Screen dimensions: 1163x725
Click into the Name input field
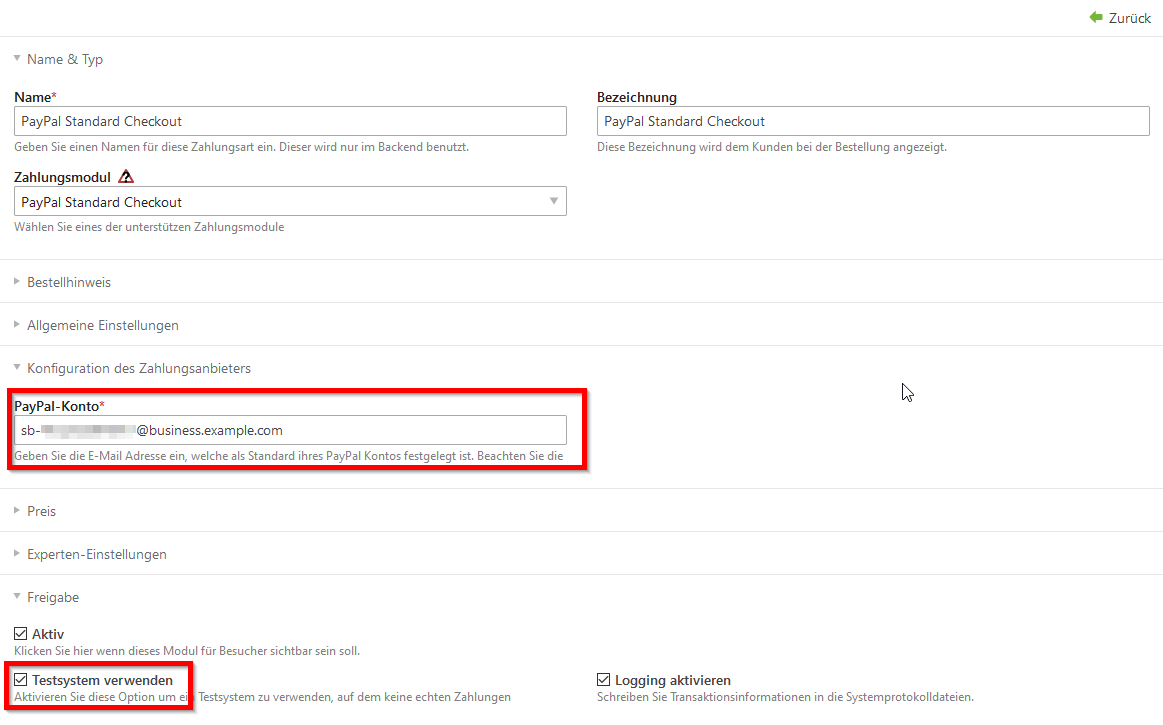(x=290, y=121)
